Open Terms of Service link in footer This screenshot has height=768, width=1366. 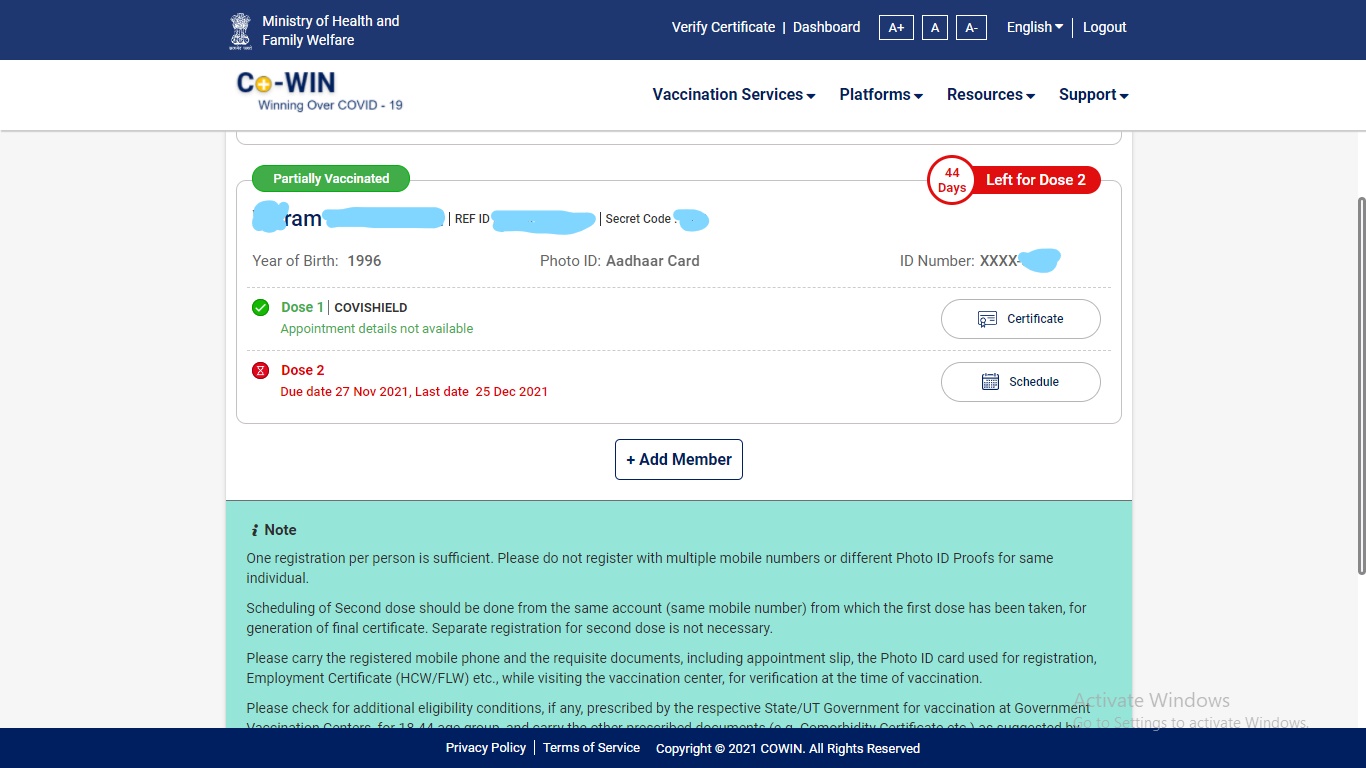point(591,748)
